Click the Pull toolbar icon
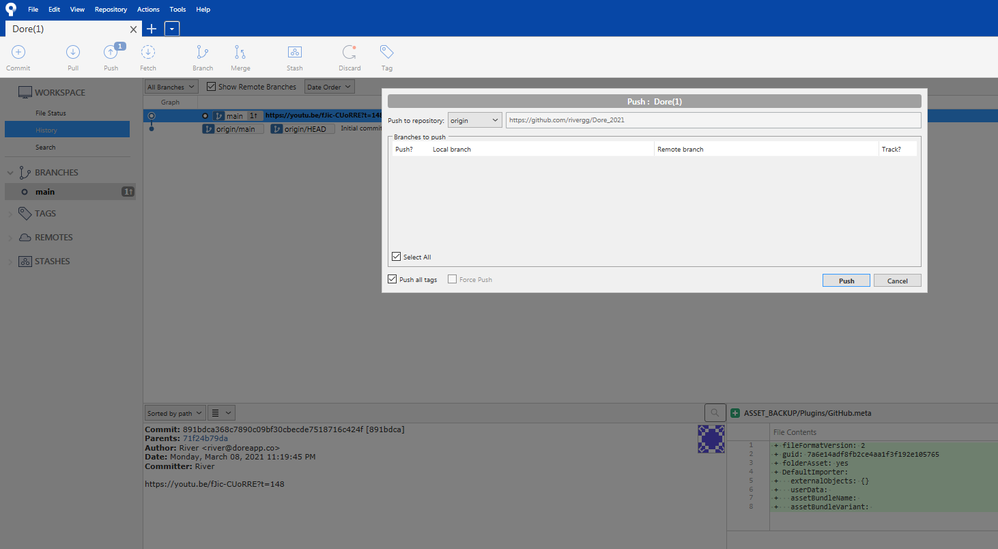This screenshot has height=549, width=998. 73,52
